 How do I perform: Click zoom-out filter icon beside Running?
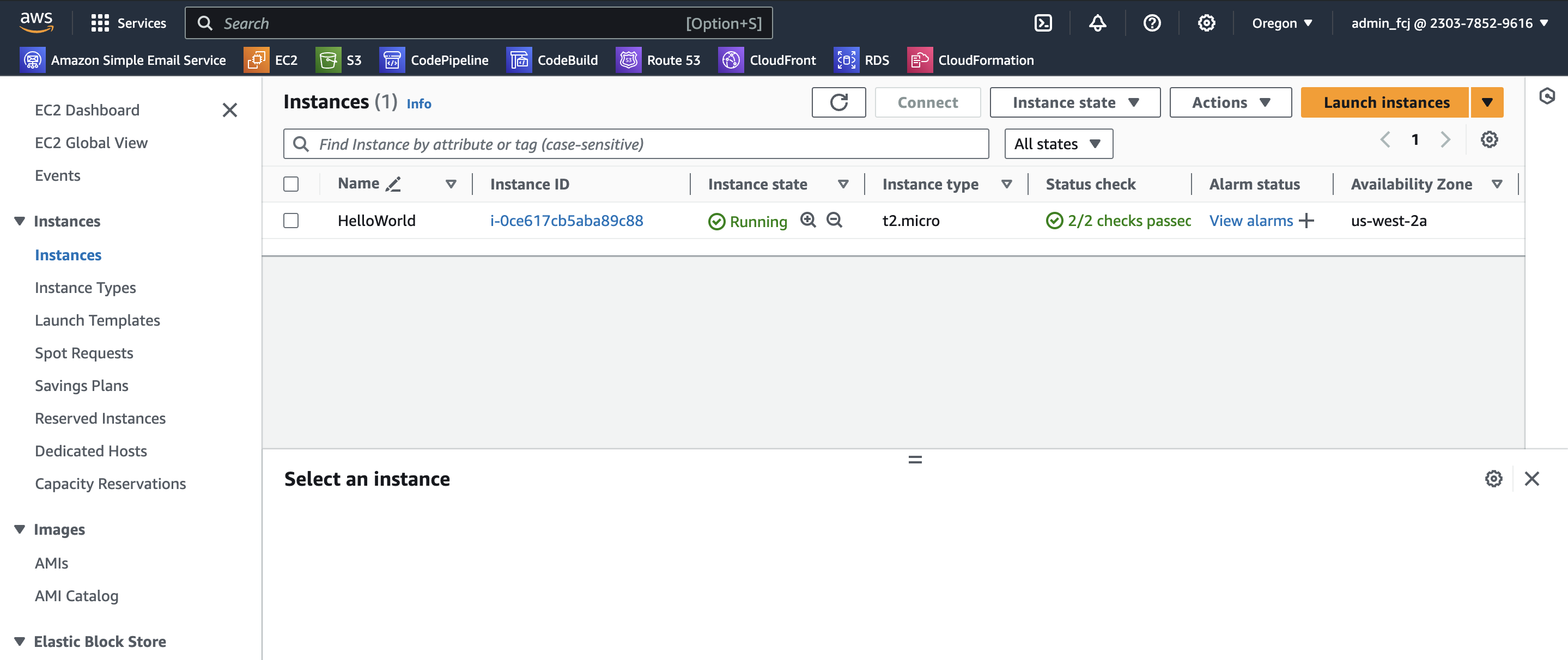pos(834,219)
